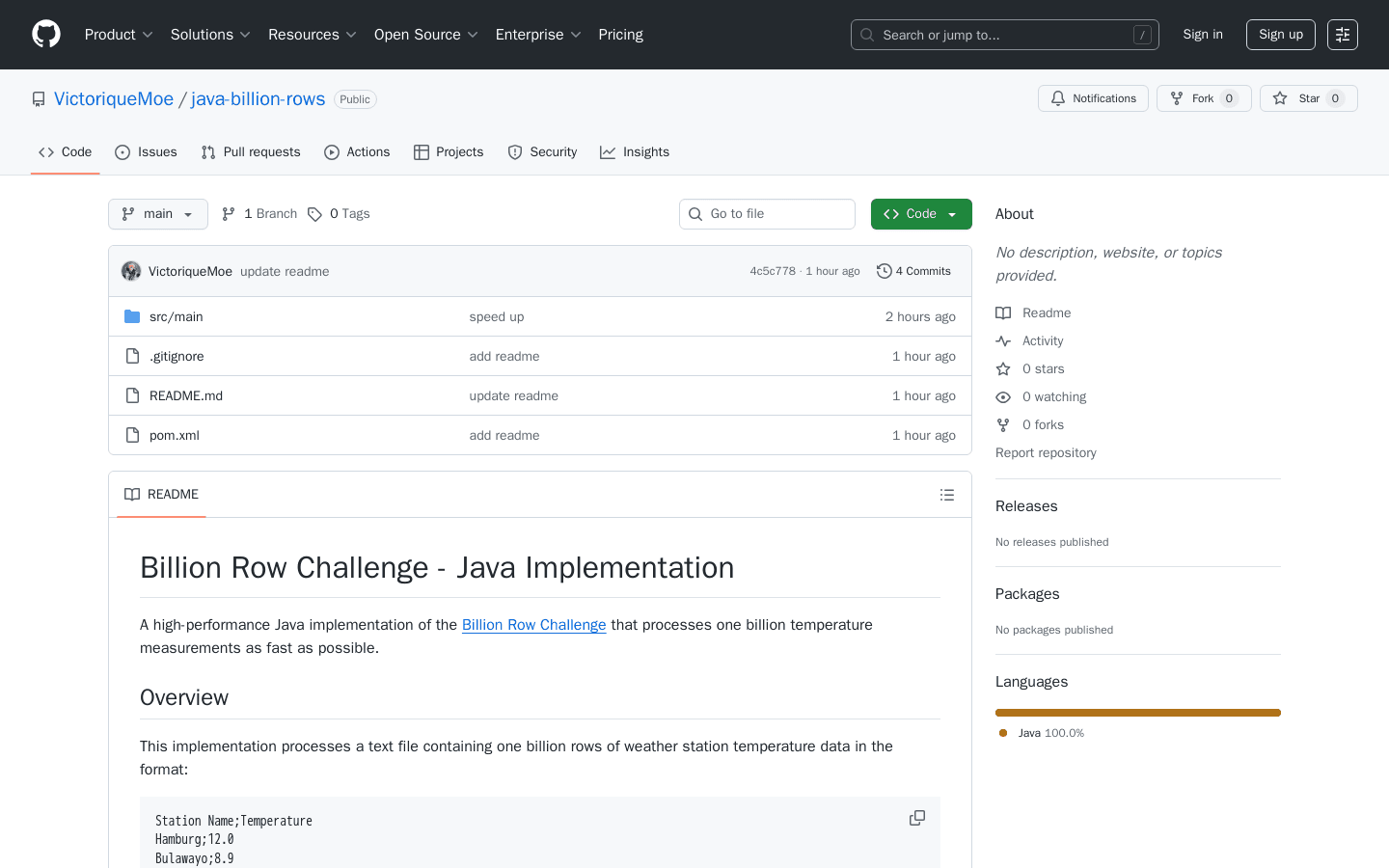This screenshot has width=1389, height=868.
Task: Click Report repository
Action: (1046, 452)
